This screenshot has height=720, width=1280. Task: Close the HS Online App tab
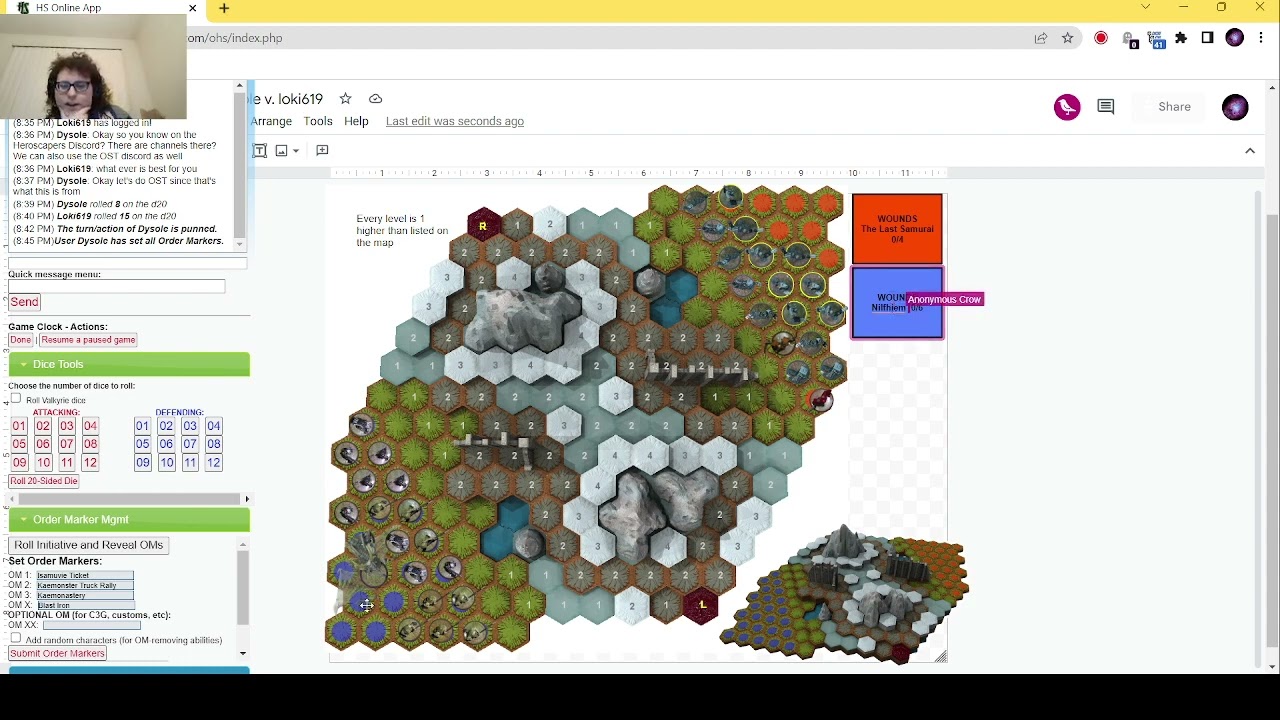(192, 8)
